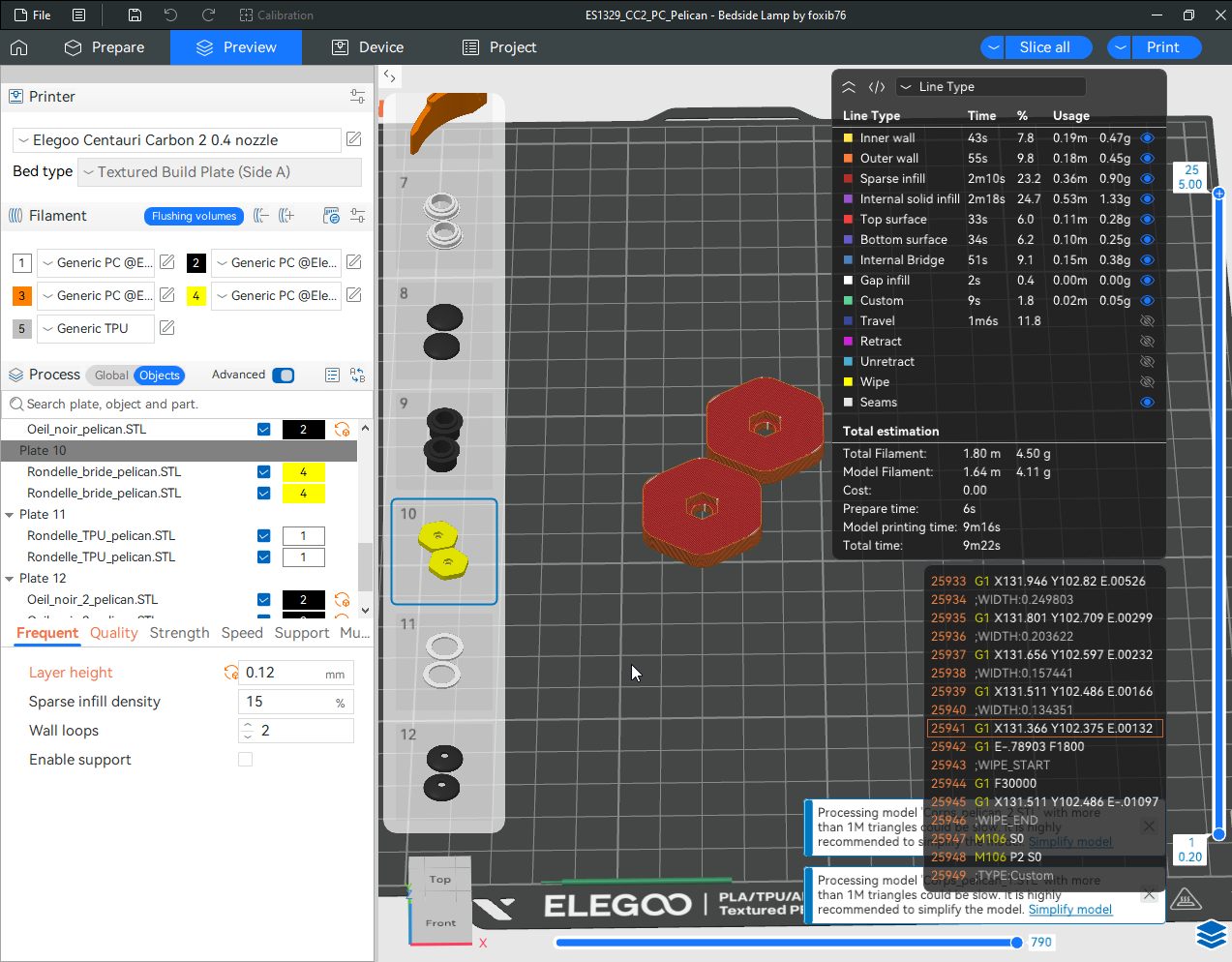Click the home icon in top bar
The image size is (1232, 962).
click(18, 47)
